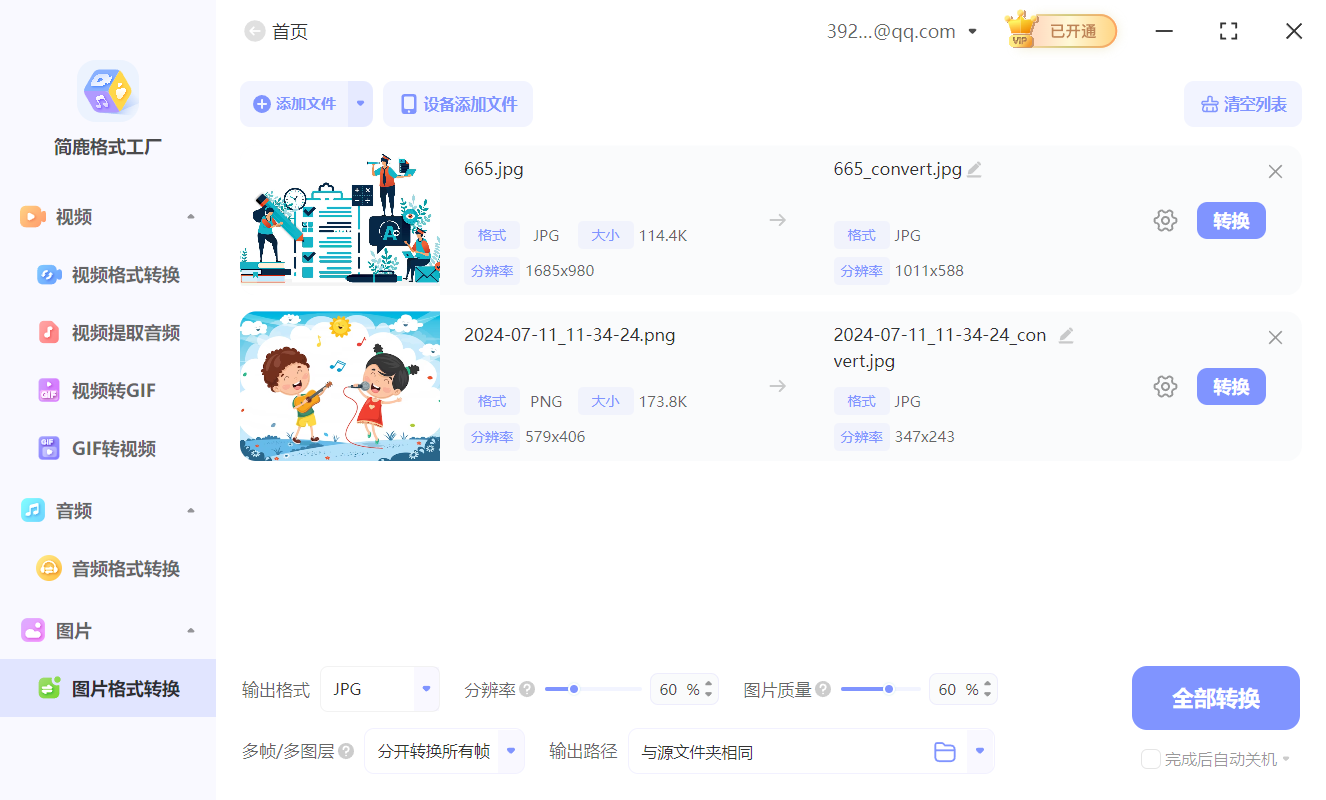Start conversion with 全部转换 button
This screenshot has width=1326, height=800.
click(1215, 697)
